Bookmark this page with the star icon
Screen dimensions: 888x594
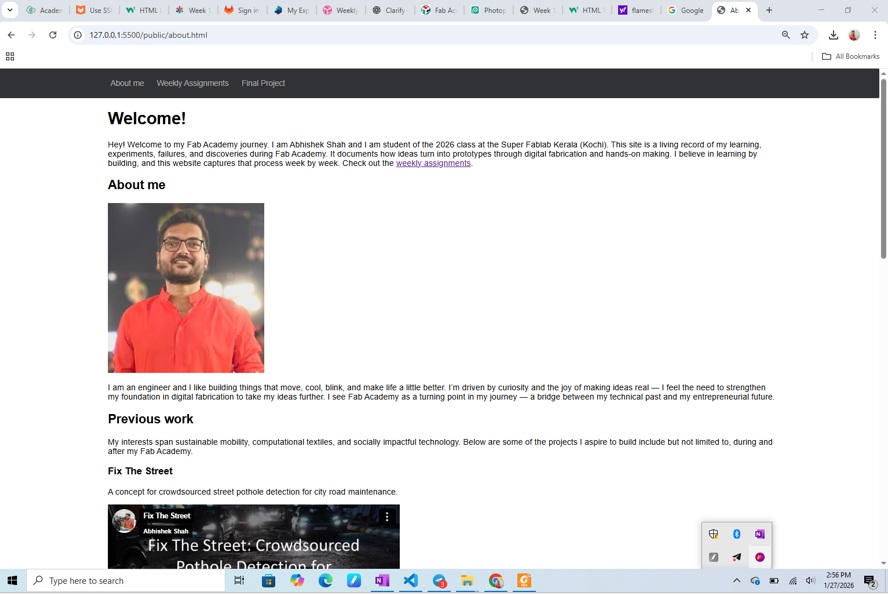coord(804,35)
